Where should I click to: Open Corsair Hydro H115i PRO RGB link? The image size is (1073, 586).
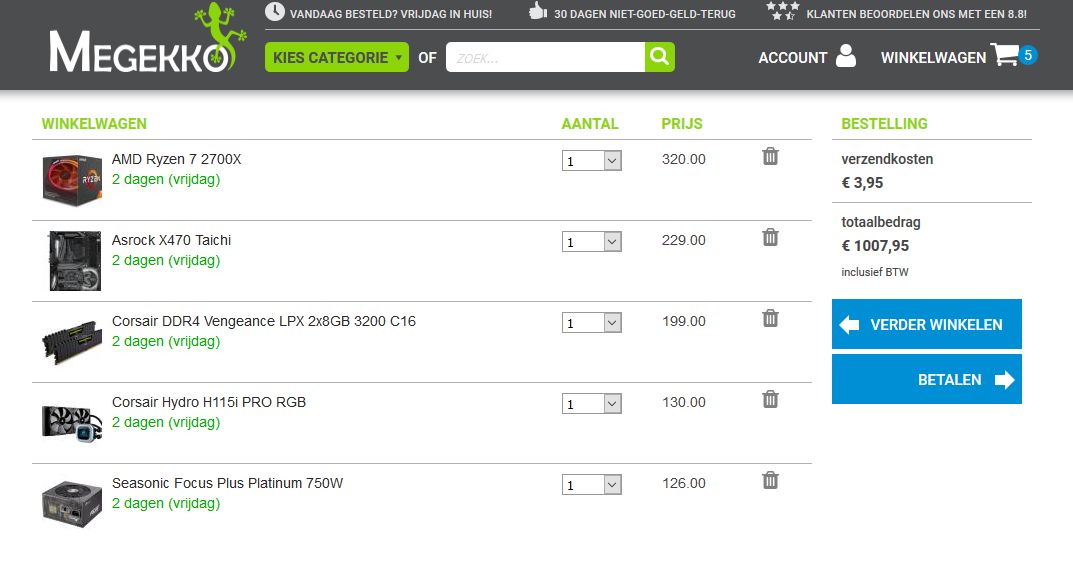(x=209, y=402)
